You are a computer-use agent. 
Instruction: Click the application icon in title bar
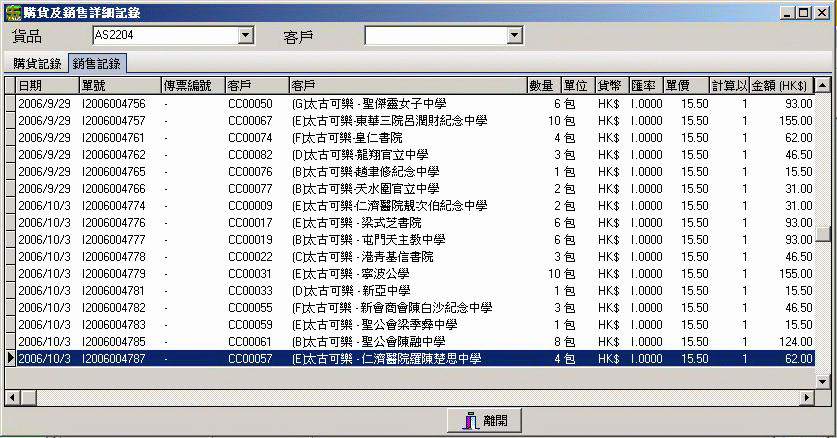tap(11, 12)
